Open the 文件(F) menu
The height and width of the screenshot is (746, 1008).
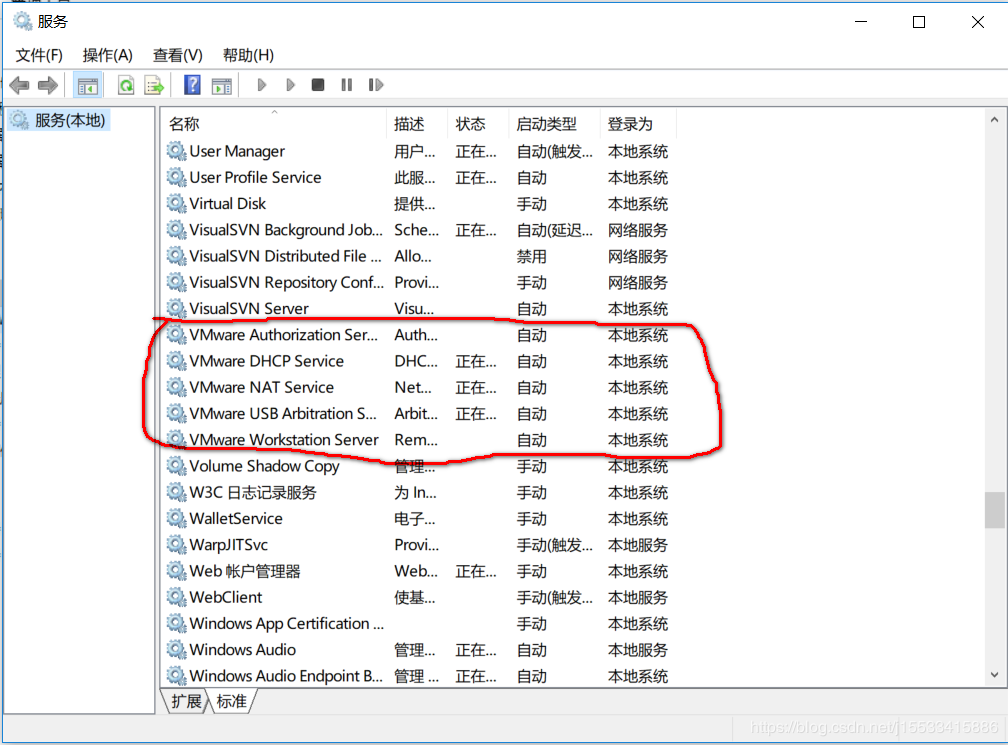(38, 55)
